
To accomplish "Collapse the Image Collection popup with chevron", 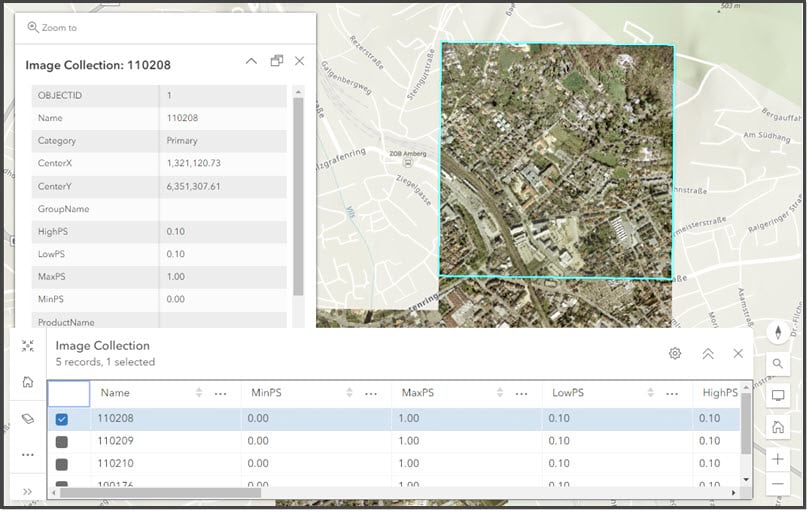I will (x=251, y=62).
